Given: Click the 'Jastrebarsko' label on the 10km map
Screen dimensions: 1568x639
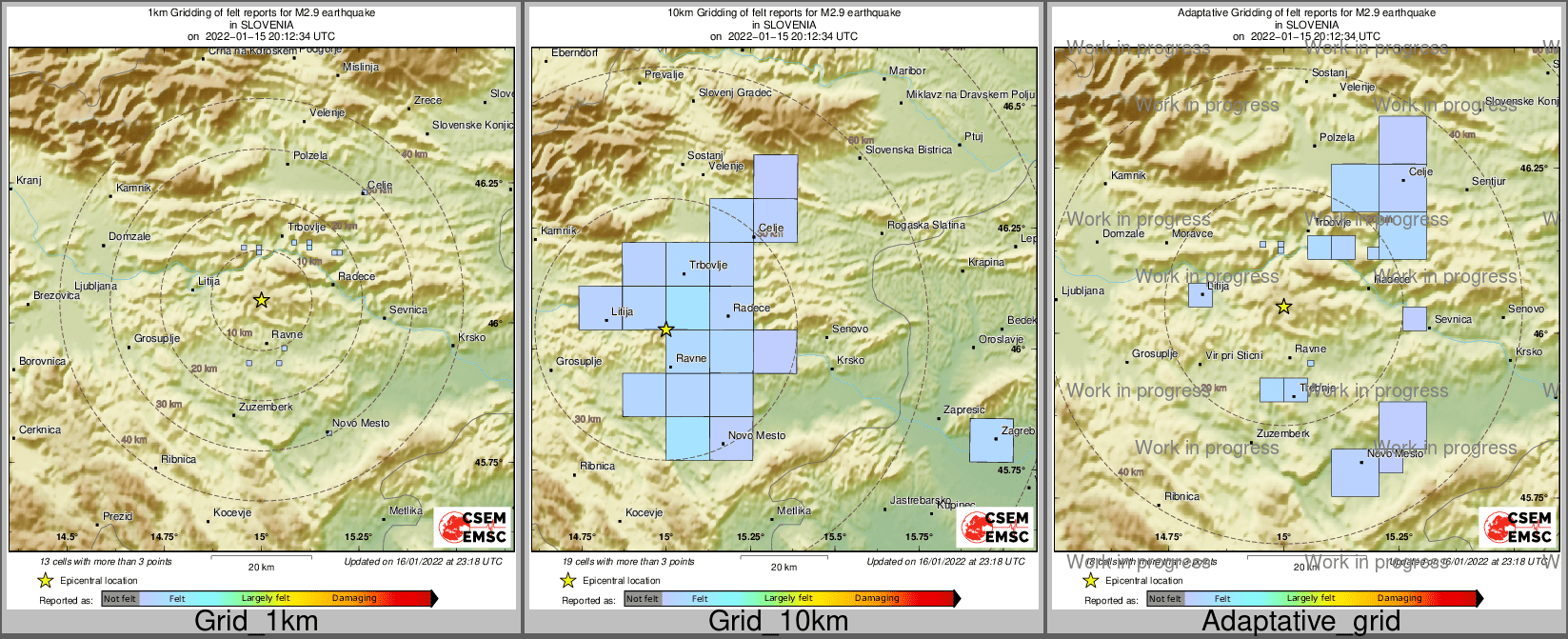Looking at the screenshot, I should pos(921,500).
